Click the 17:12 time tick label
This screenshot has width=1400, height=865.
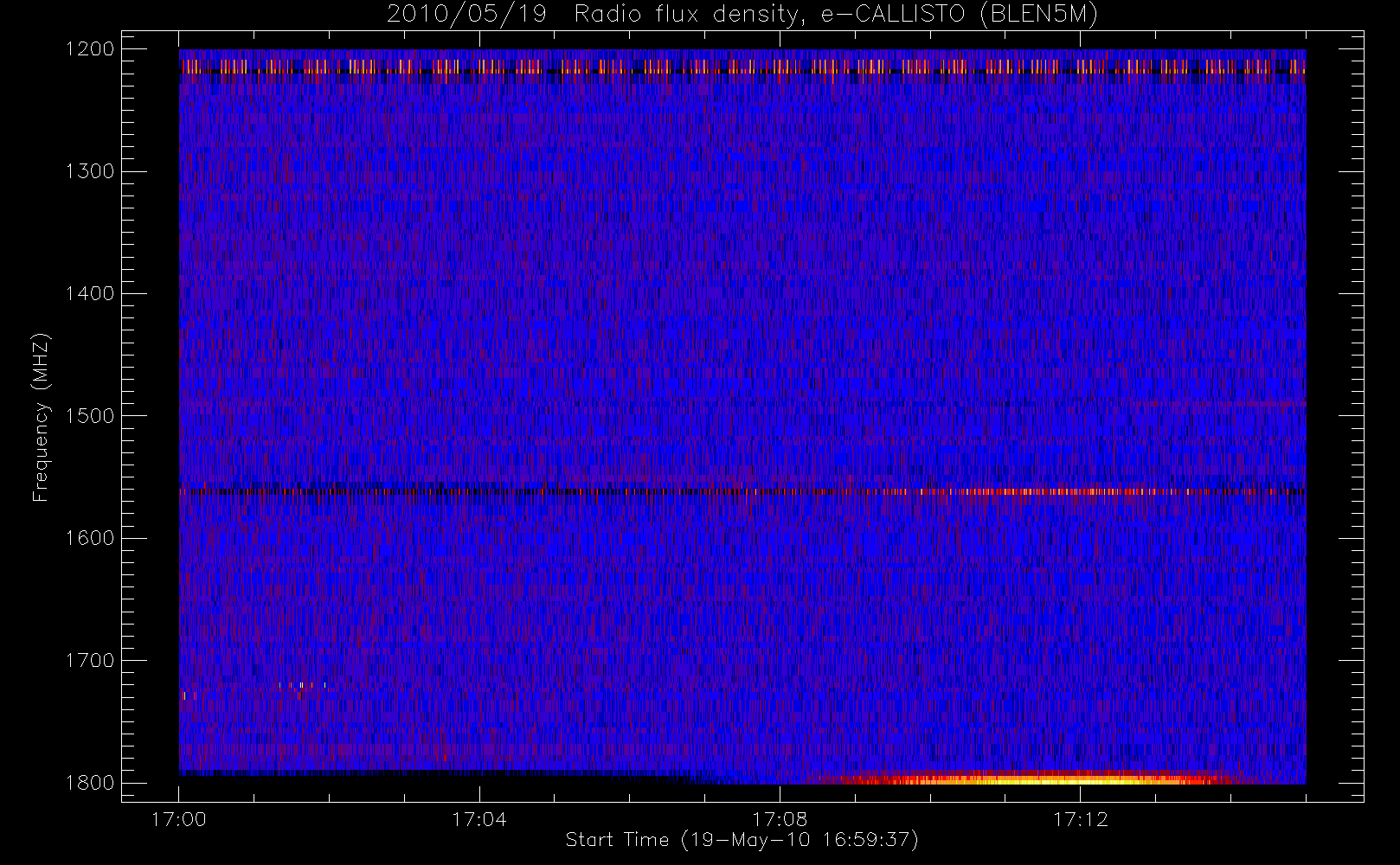click(x=1080, y=819)
